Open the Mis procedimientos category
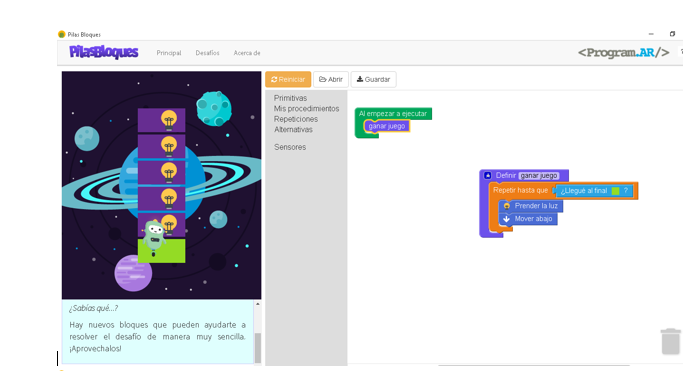The width and height of the screenshot is (698, 371). (x=306, y=109)
